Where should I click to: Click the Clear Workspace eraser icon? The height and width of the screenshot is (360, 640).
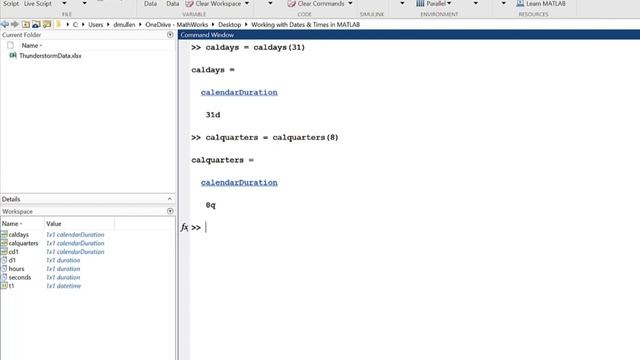pos(189,4)
